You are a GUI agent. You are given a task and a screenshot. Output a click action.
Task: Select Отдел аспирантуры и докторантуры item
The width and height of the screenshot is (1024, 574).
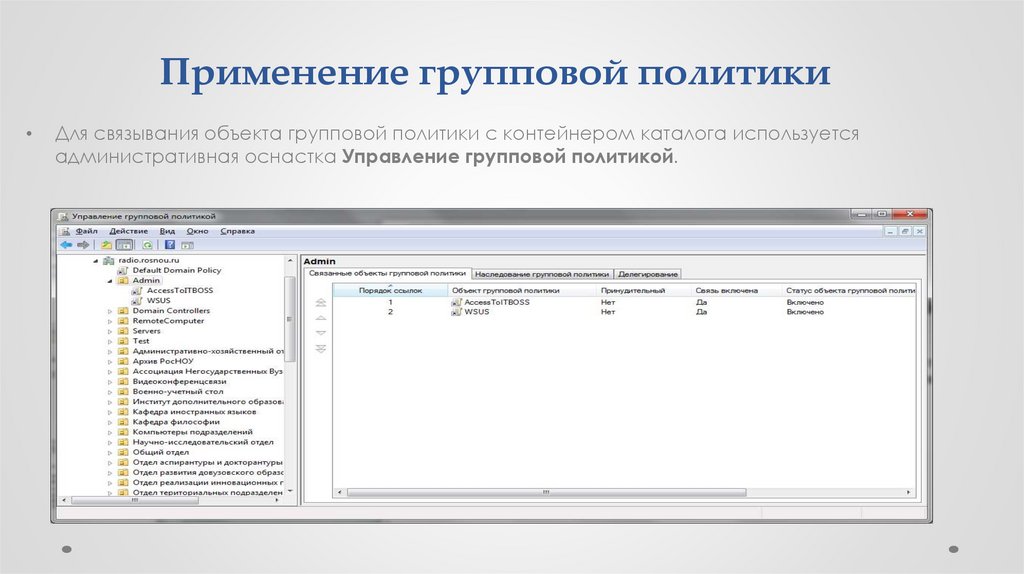[207, 463]
